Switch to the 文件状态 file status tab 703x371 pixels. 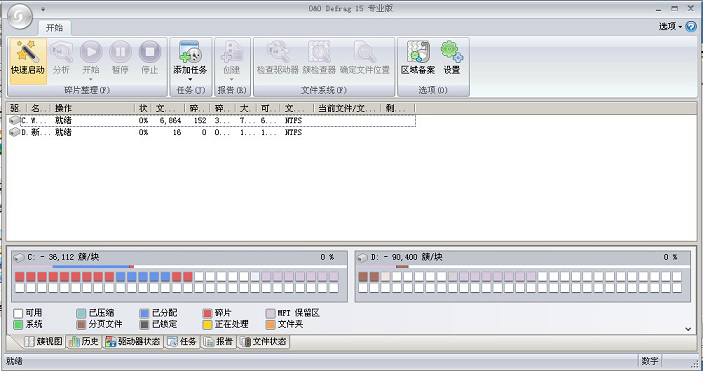(x=264, y=341)
